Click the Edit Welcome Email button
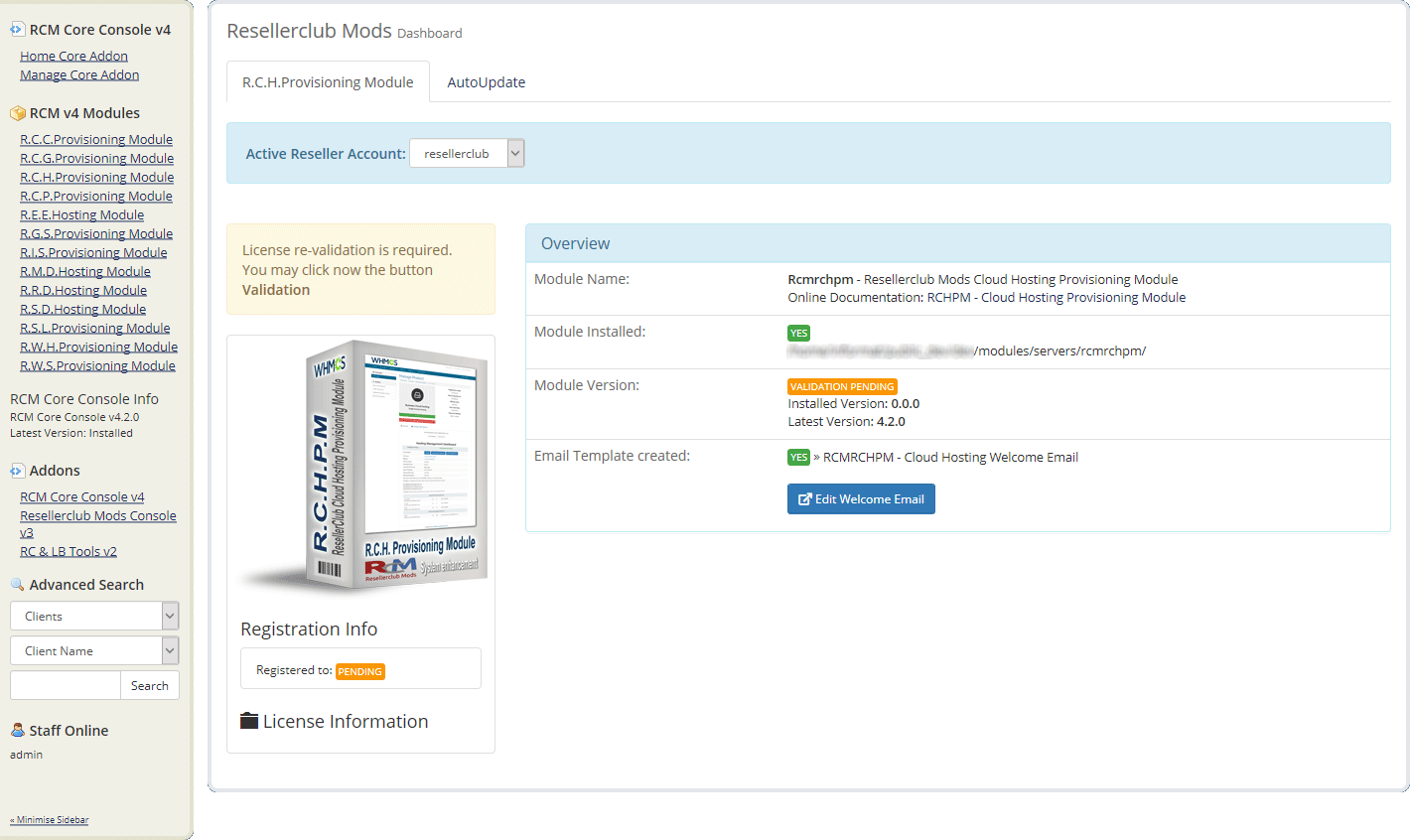Screen dimensions: 1410x840 (861, 498)
